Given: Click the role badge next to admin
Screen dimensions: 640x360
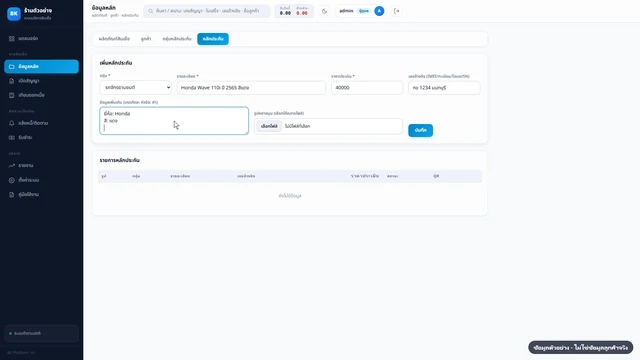Looking at the screenshot, I should click(364, 11).
